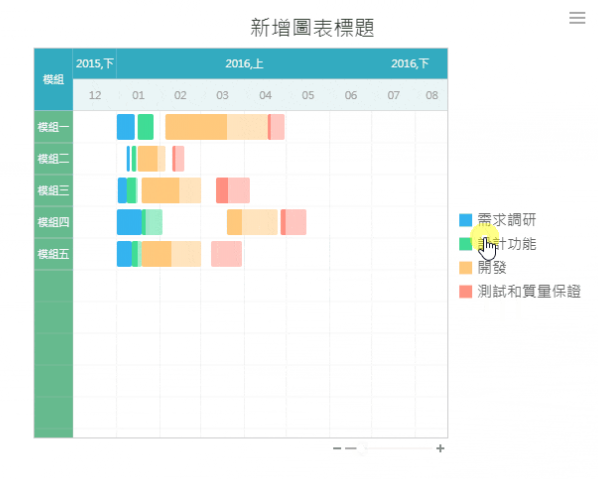Select the 模組三 row label
Image resolution: width=598 pixels, height=479 pixels.
tap(53, 190)
